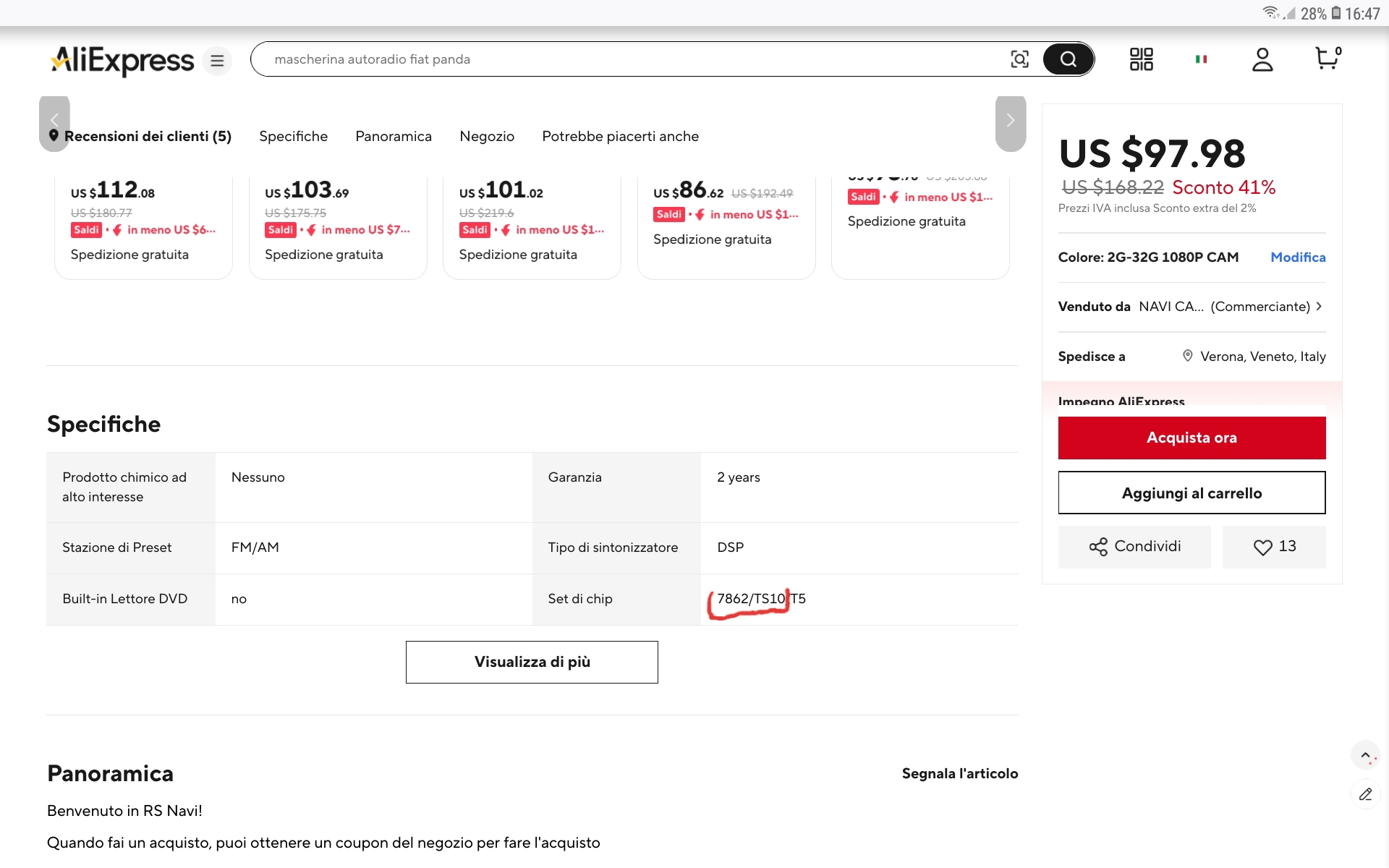Click Saldi badge on US $112.08 card
The image size is (1389, 868).
(86, 230)
